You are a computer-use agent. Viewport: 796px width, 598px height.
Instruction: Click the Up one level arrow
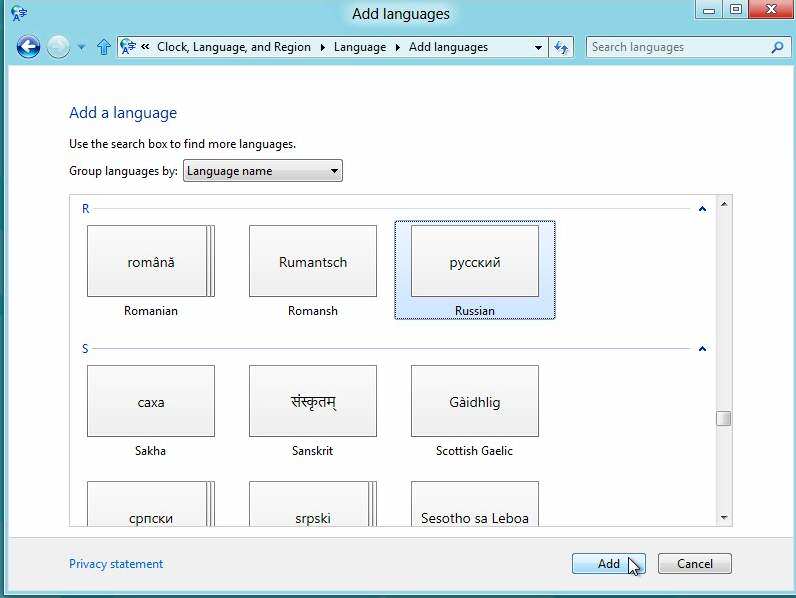[104, 47]
